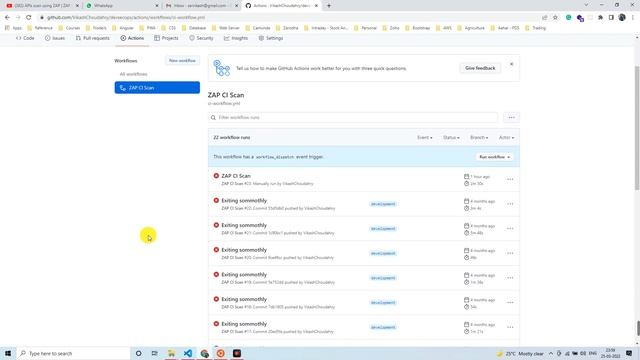
Task: Reload the current page
Action: tap(29, 18)
